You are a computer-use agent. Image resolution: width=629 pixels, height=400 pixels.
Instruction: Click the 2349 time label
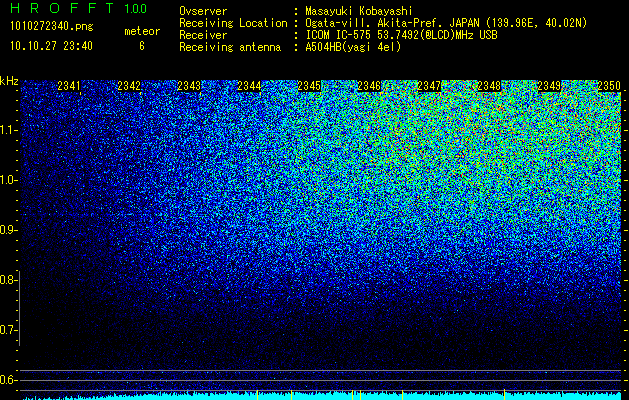pos(549,86)
